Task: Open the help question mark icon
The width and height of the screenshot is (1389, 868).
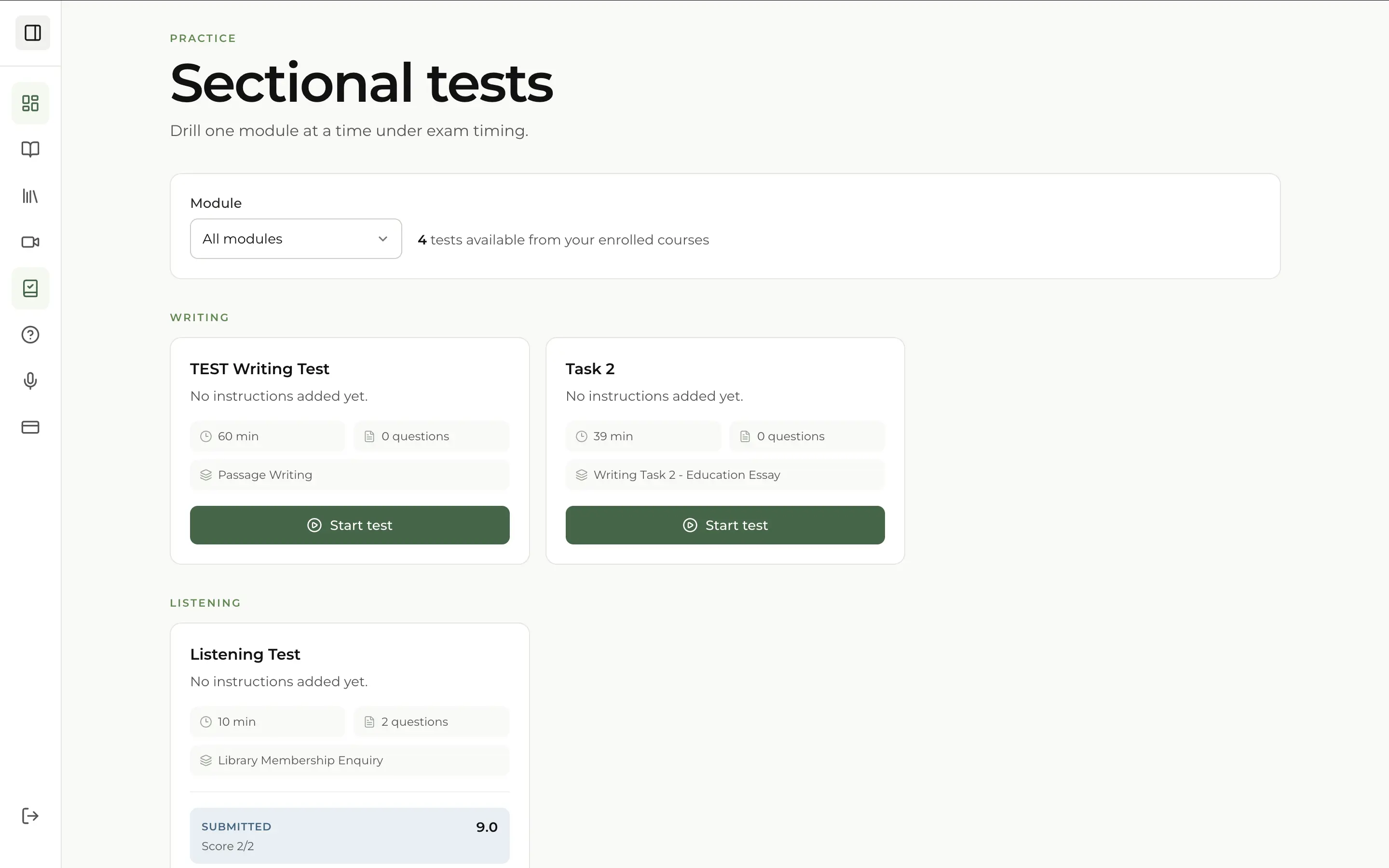Action: click(x=30, y=335)
